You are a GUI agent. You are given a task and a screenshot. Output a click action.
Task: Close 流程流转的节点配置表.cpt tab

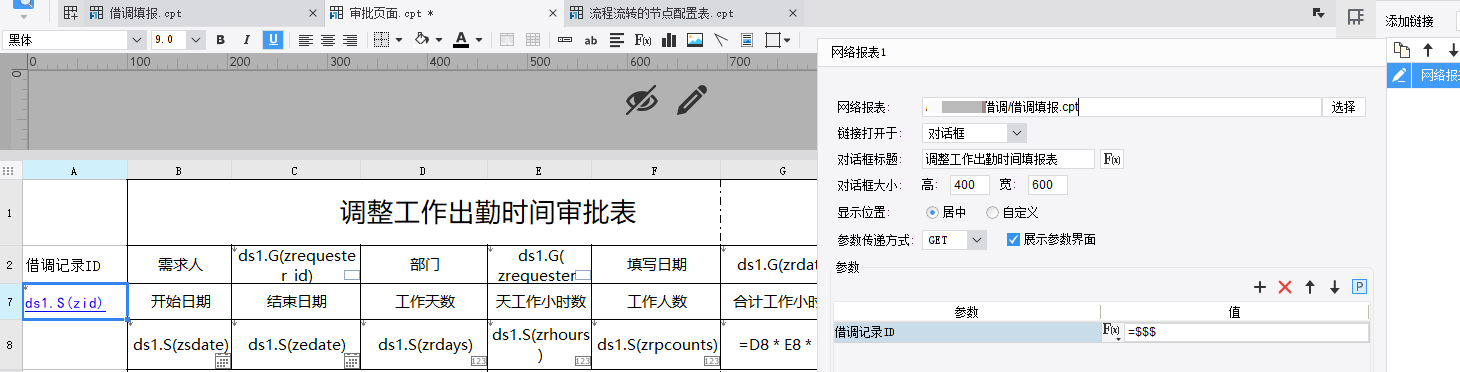792,14
